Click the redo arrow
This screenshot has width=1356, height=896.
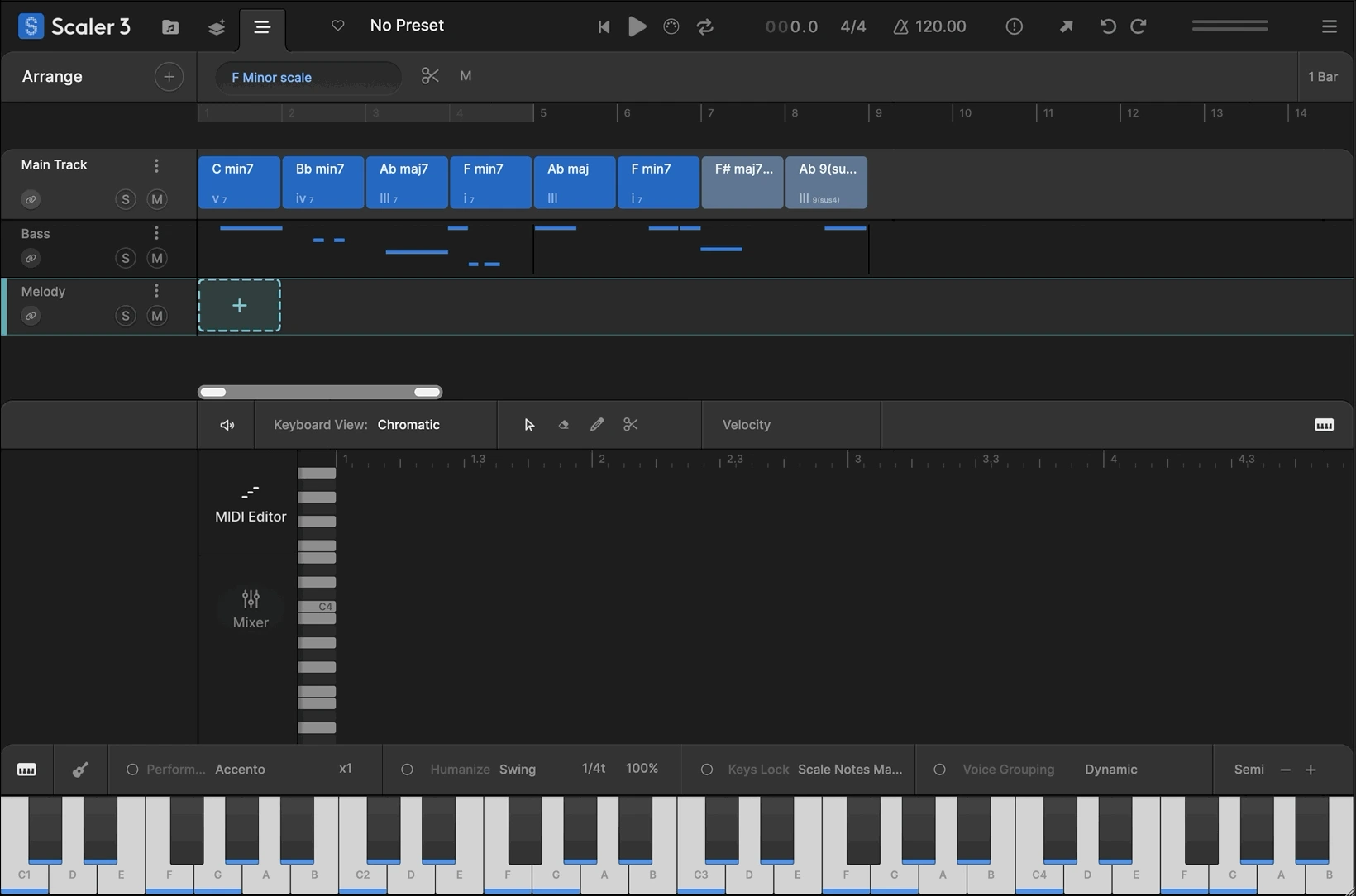(x=1139, y=26)
